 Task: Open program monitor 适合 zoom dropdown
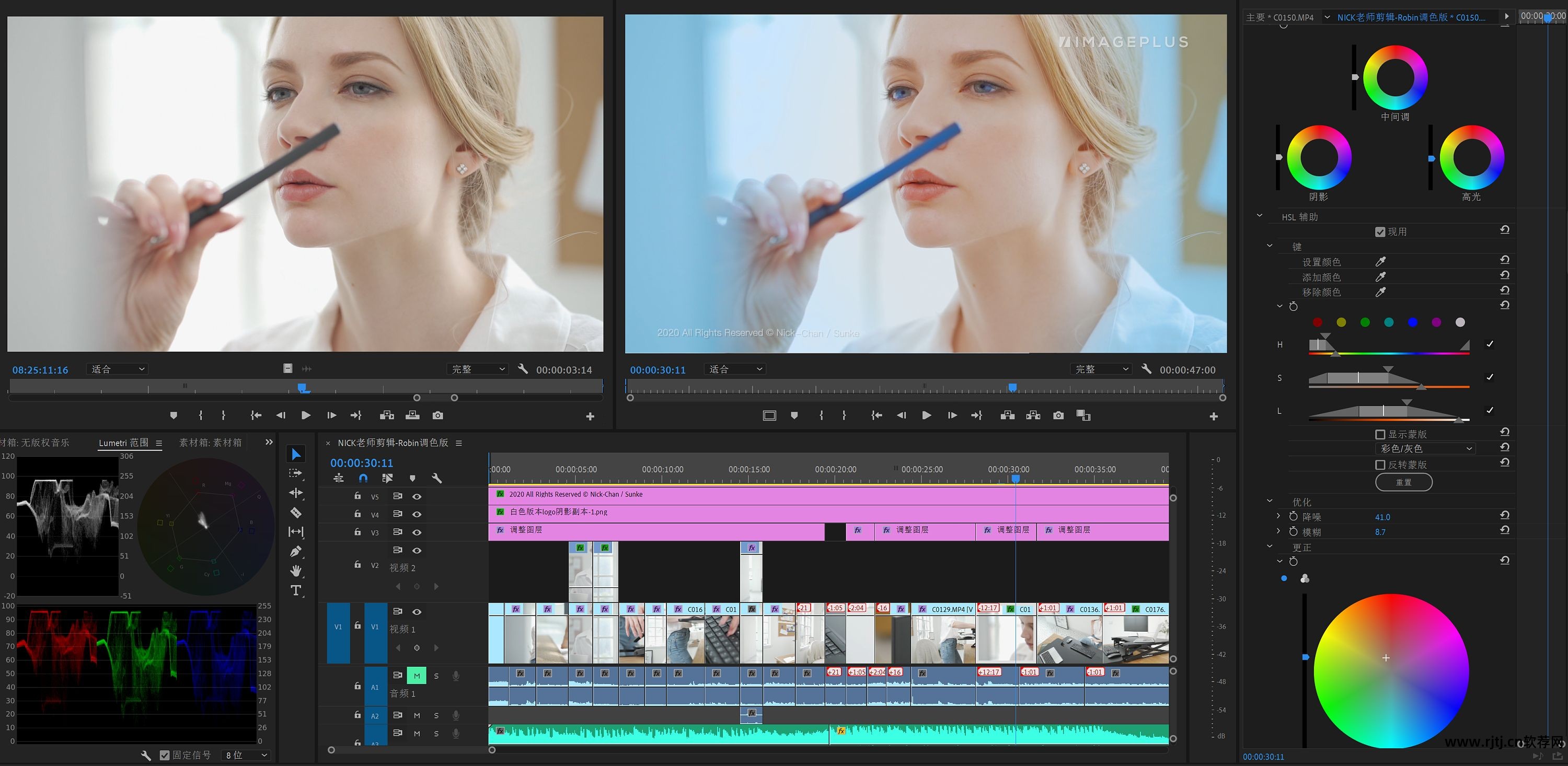(x=735, y=369)
